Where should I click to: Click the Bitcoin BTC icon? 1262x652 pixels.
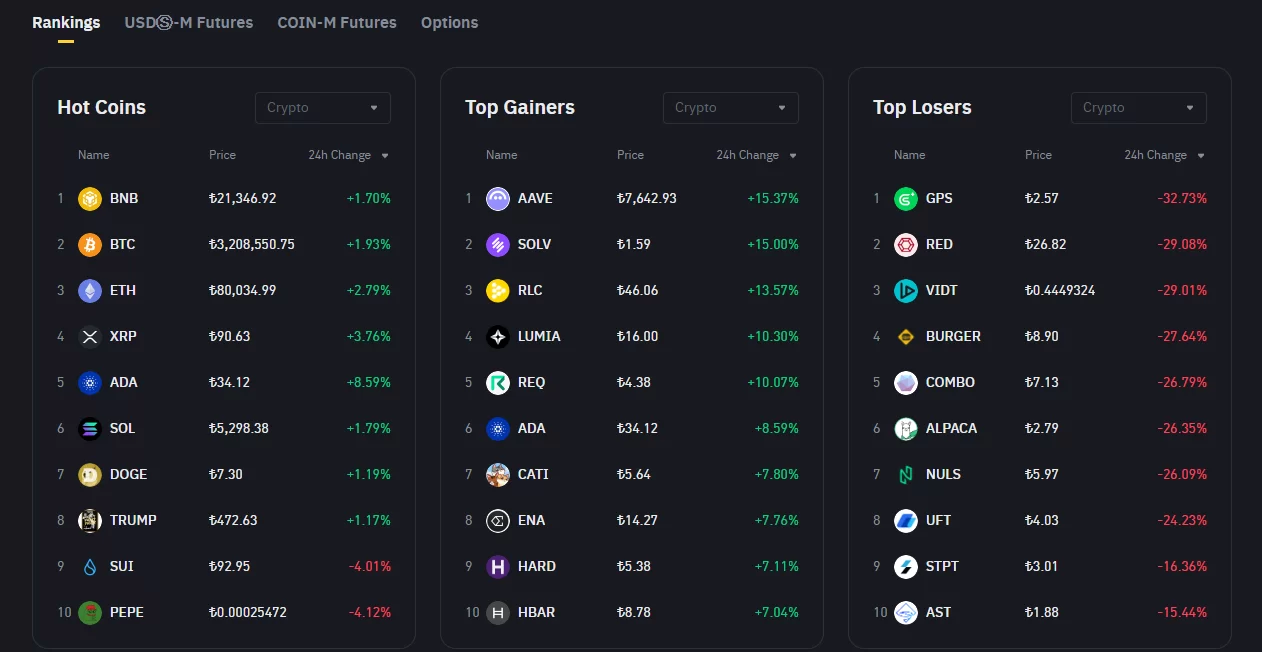pos(90,244)
